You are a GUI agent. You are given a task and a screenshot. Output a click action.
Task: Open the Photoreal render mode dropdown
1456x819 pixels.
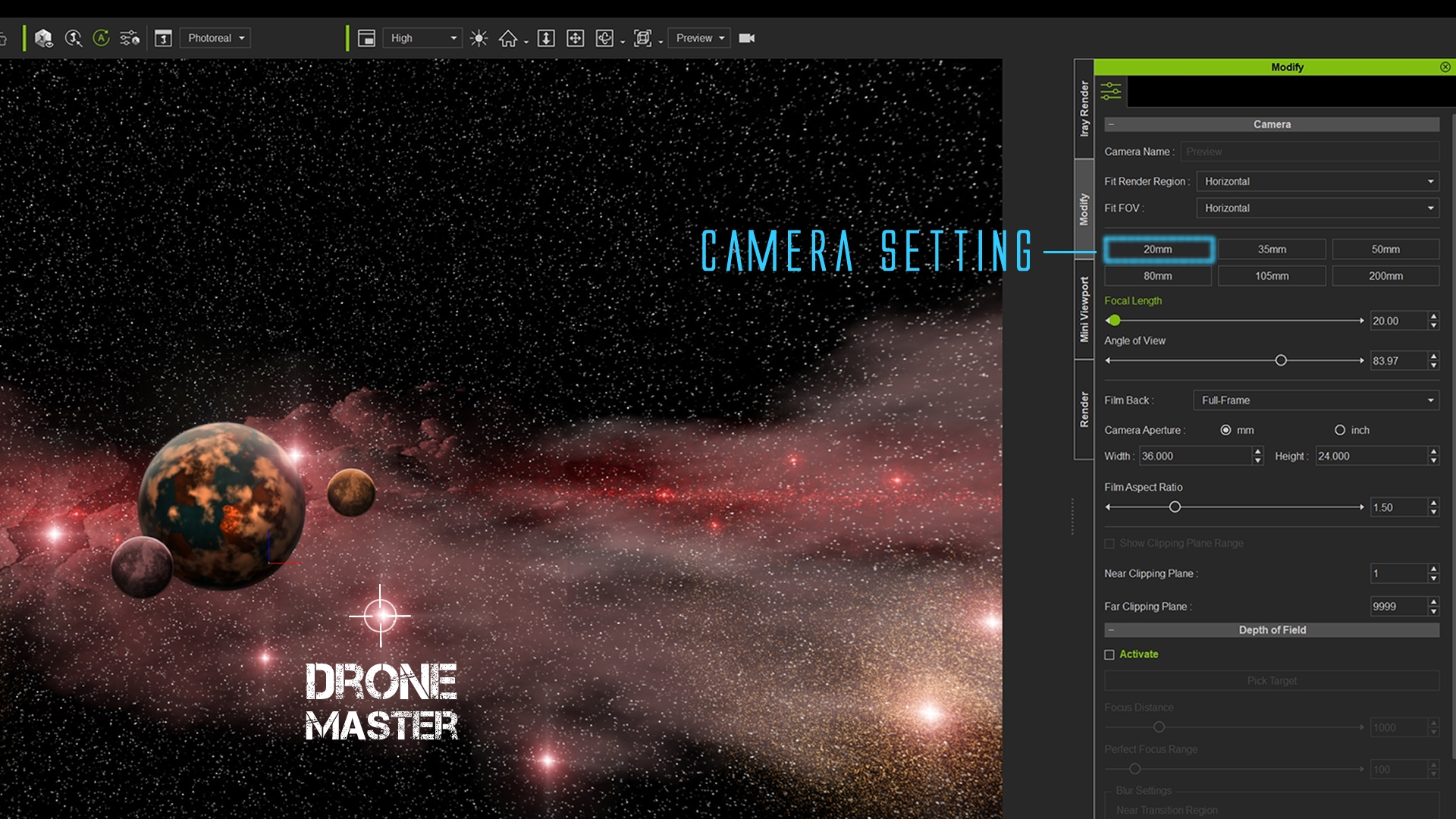[215, 38]
